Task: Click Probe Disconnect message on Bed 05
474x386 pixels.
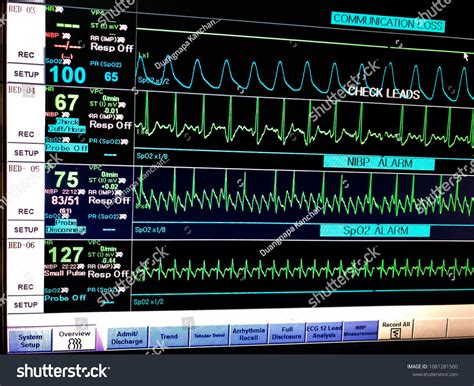Action: pyautogui.click(x=66, y=226)
